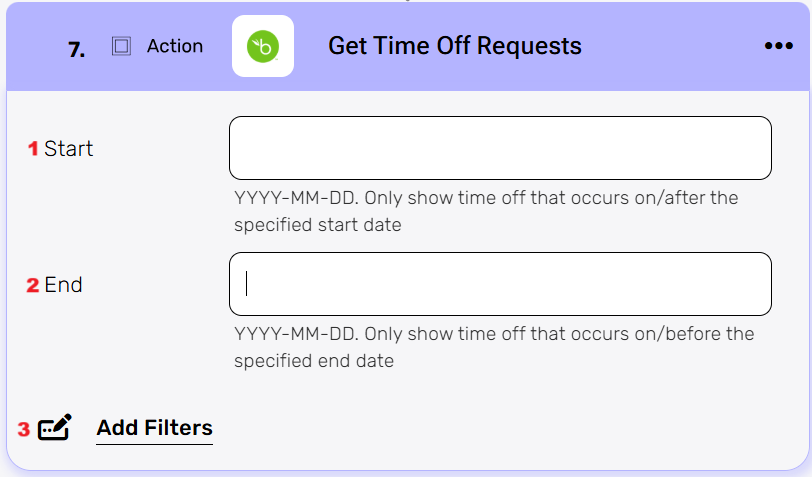Open the Add Filters link
The width and height of the screenshot is (812, 477).
[x=154, y=428]
